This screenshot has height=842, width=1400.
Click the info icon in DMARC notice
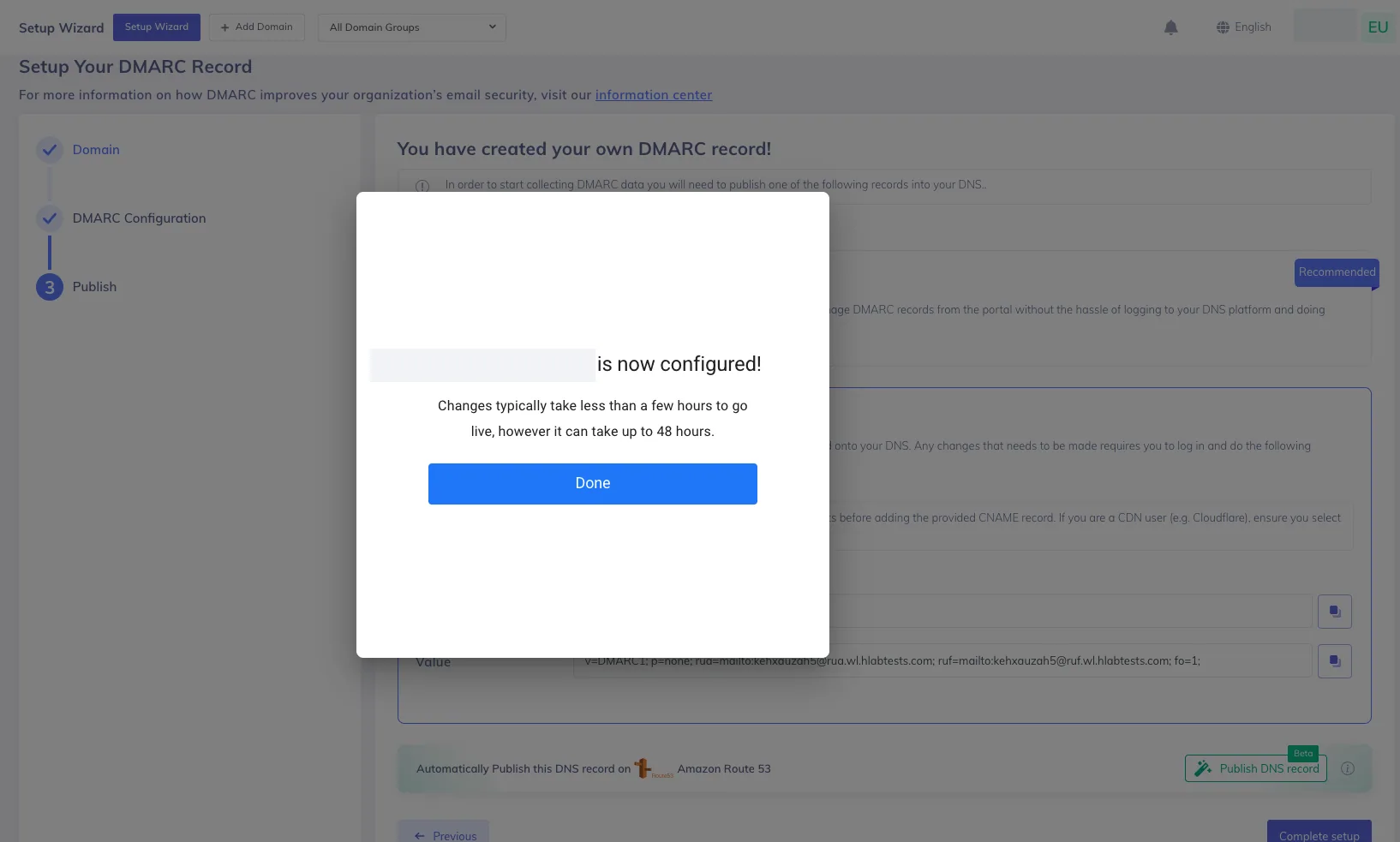click(422, 186)
